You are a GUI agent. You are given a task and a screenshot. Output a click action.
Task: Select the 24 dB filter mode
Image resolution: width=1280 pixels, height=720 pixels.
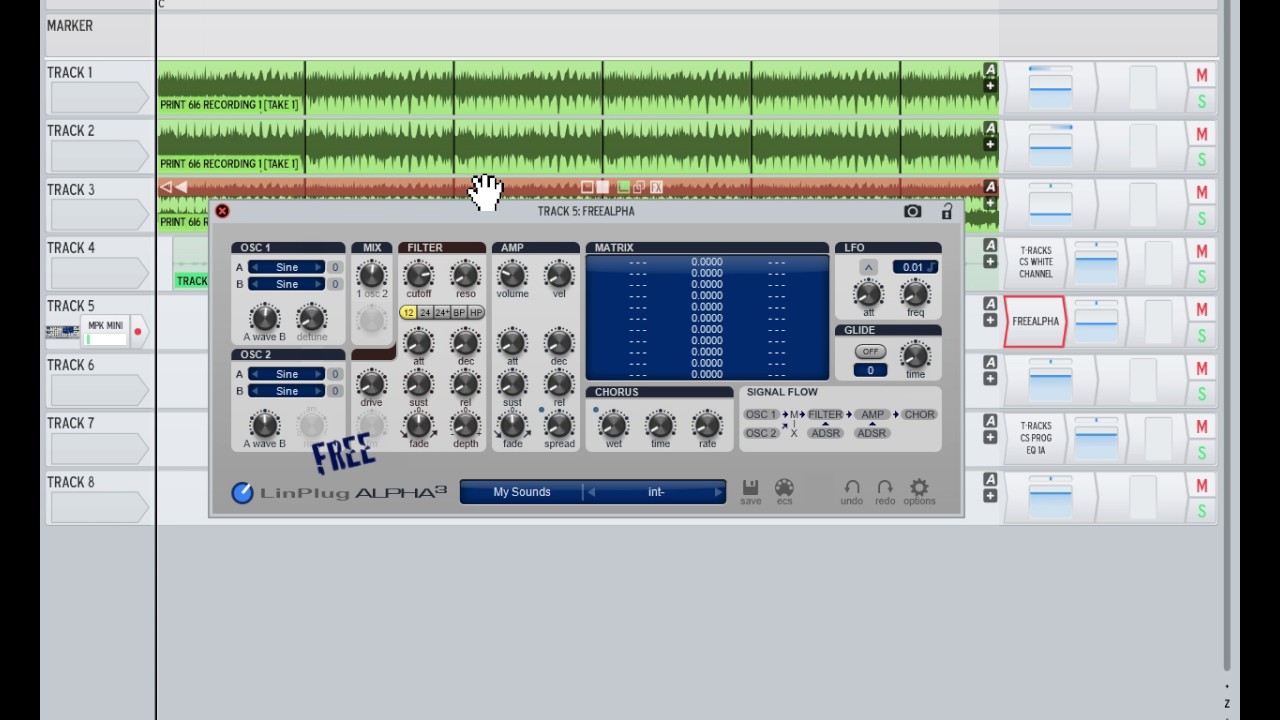425,313
